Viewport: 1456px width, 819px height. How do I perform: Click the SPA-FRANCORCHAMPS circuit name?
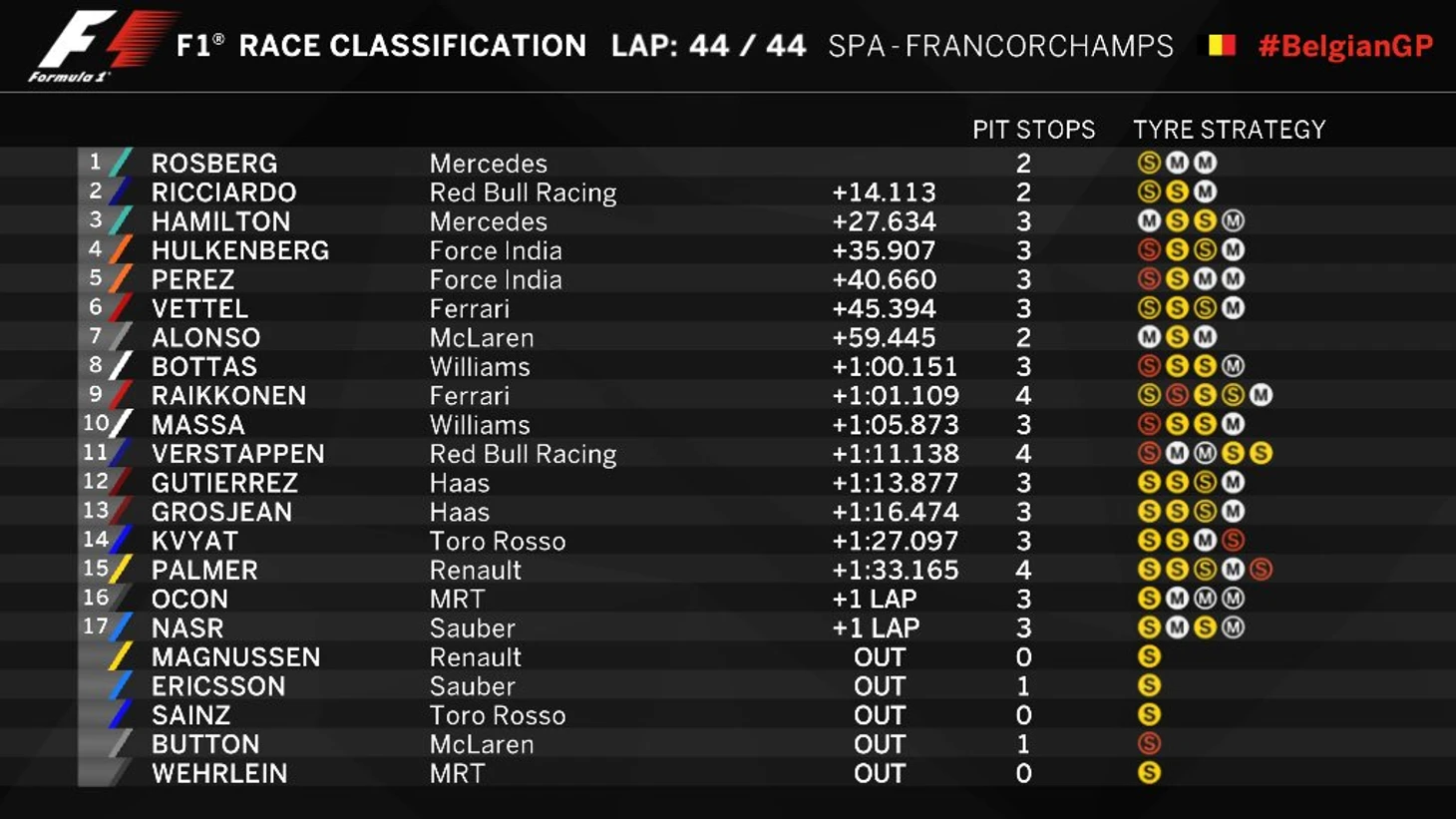click(x=1000, y=46)
